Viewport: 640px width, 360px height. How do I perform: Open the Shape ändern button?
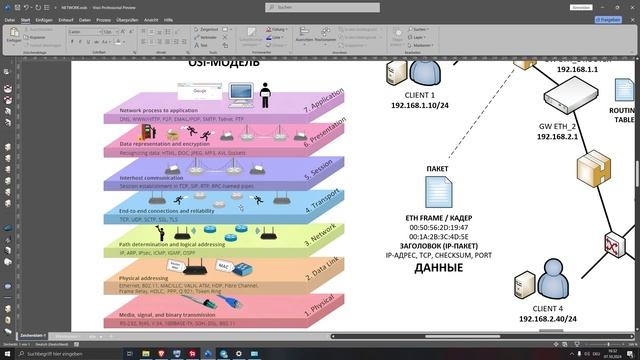pos(397,36)
